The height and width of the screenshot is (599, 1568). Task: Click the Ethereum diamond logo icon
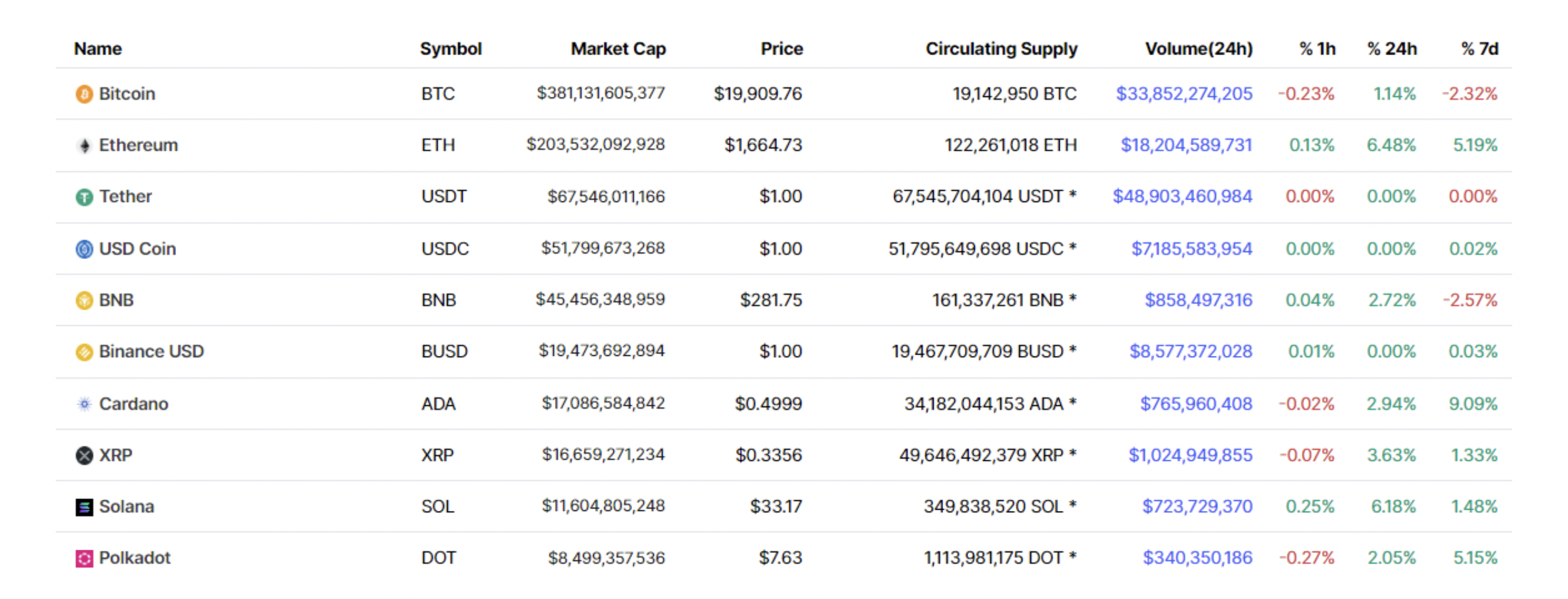tap(84, 146)
